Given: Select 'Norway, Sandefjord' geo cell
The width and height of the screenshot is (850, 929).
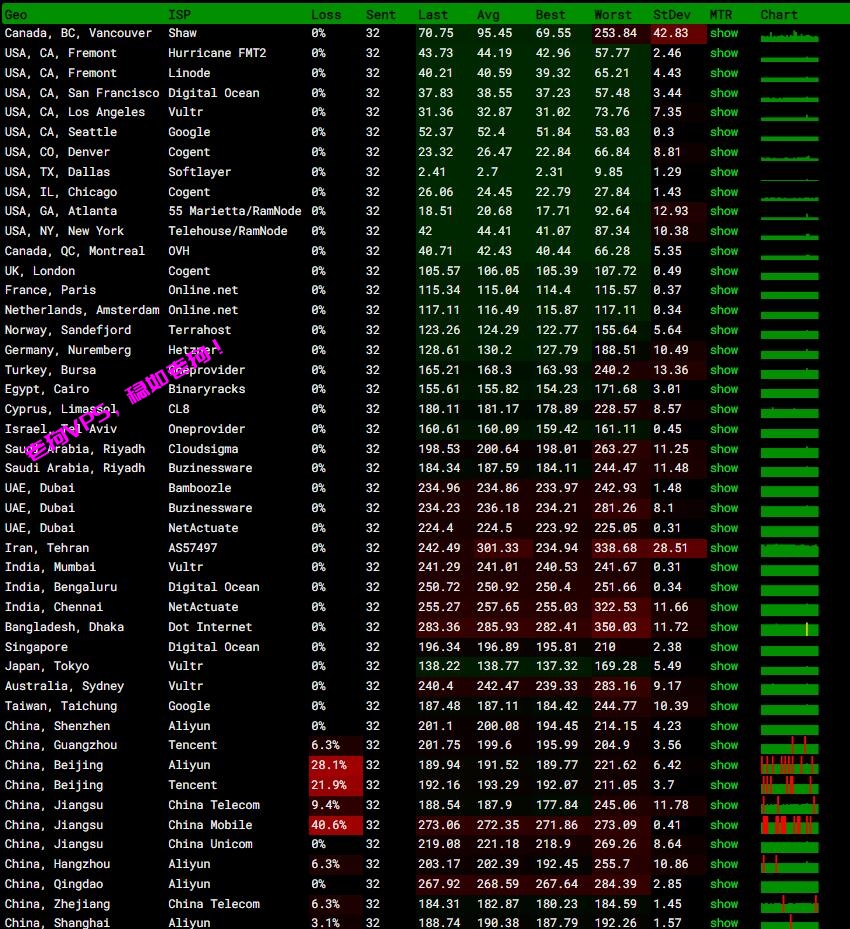Looking at the screenshot, I should pos(68,330).
